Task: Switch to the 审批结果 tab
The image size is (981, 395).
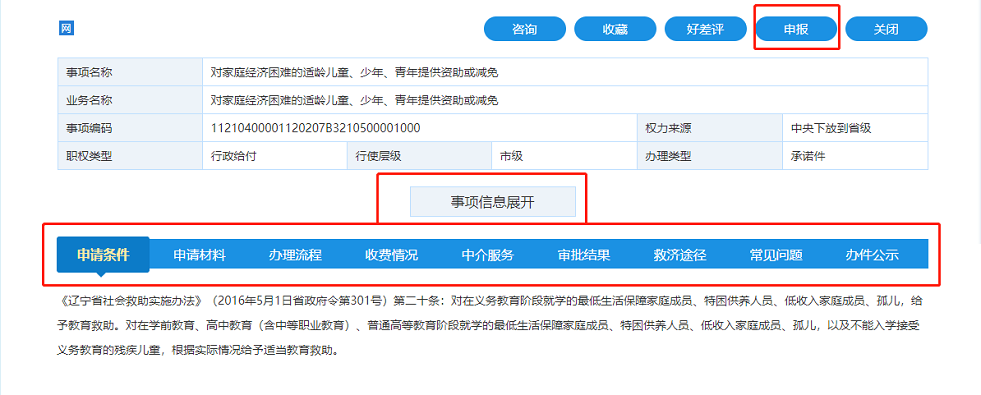Action: pos(584,255)
